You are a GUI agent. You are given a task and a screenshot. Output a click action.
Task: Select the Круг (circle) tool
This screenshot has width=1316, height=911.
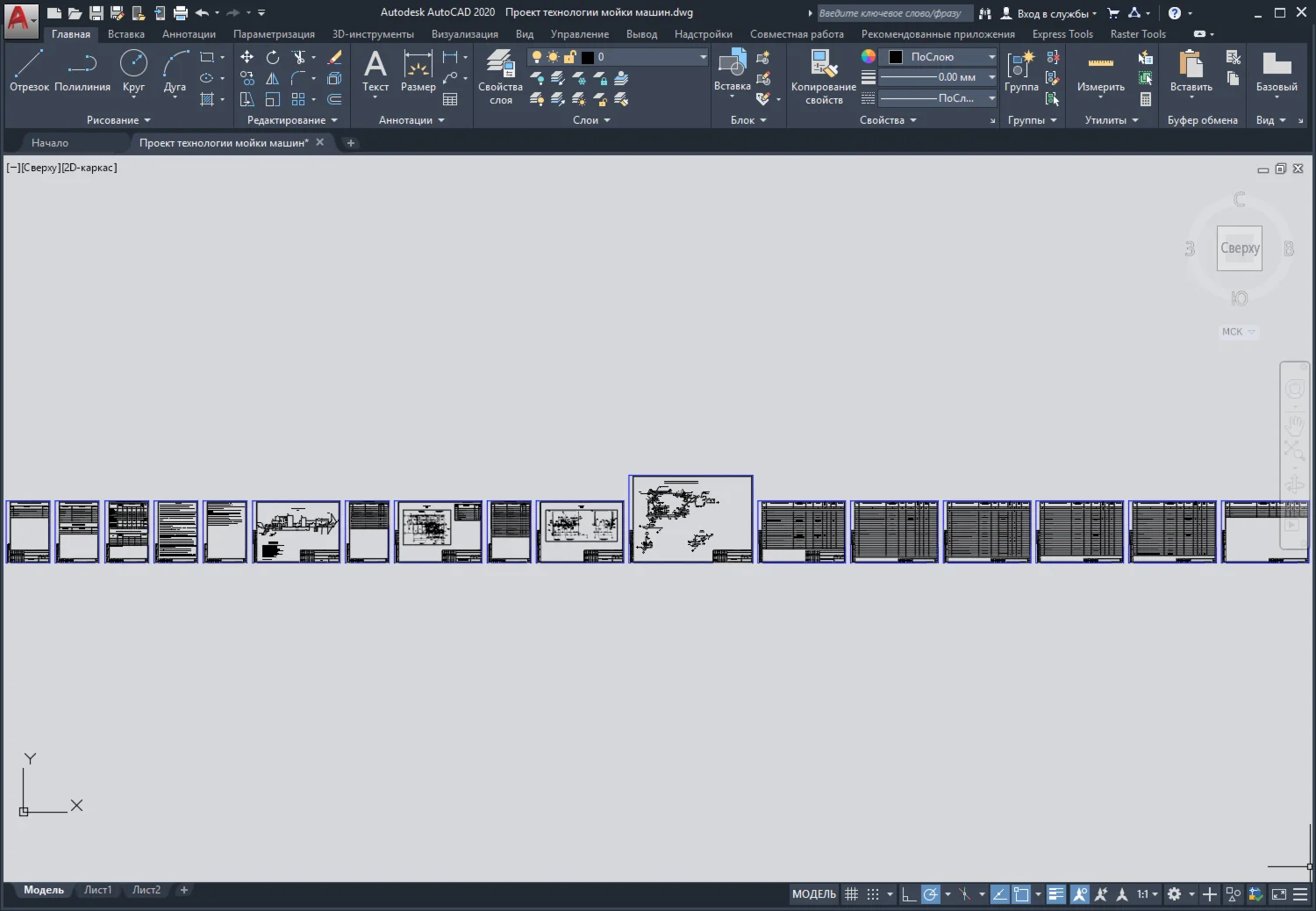point(133,70)
